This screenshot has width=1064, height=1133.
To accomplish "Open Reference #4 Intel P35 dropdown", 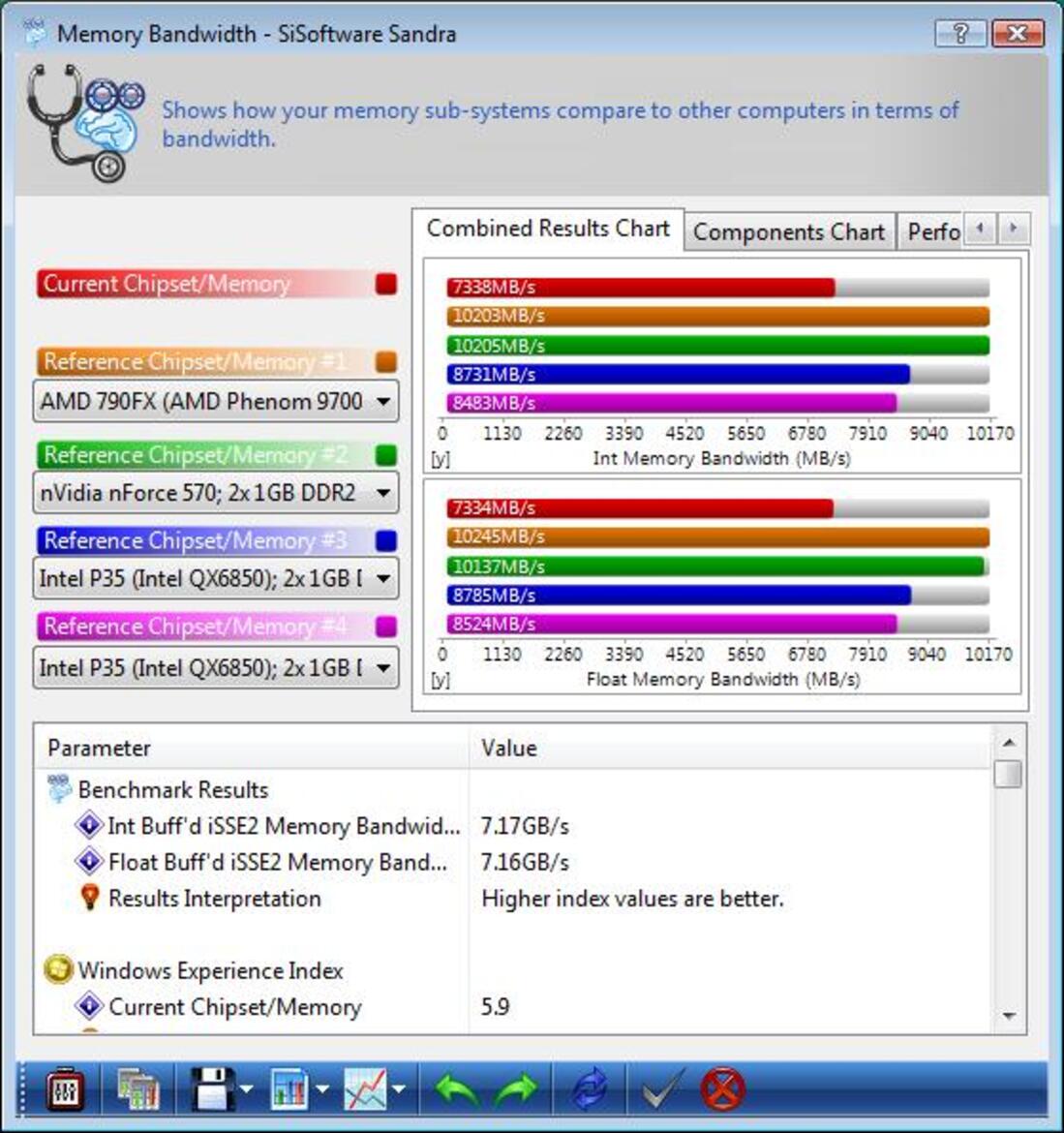I will tap(215, 667).
